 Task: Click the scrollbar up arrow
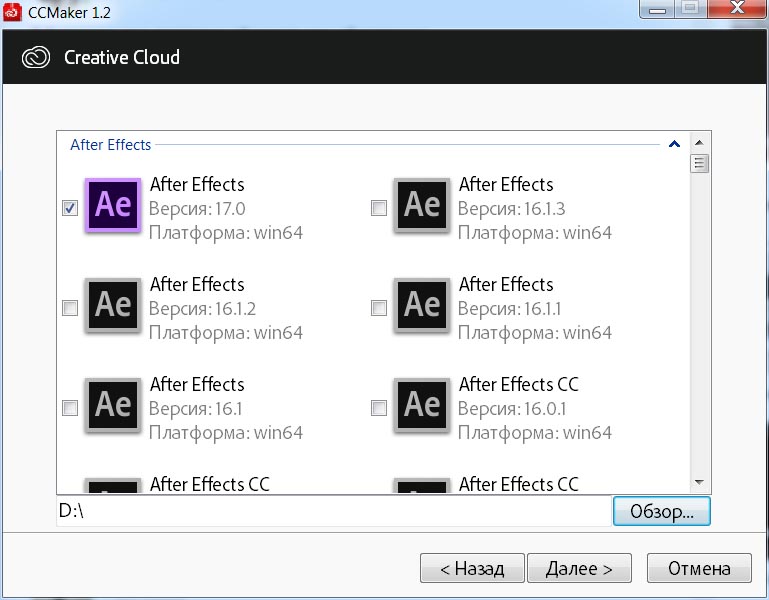coord(699,143)
